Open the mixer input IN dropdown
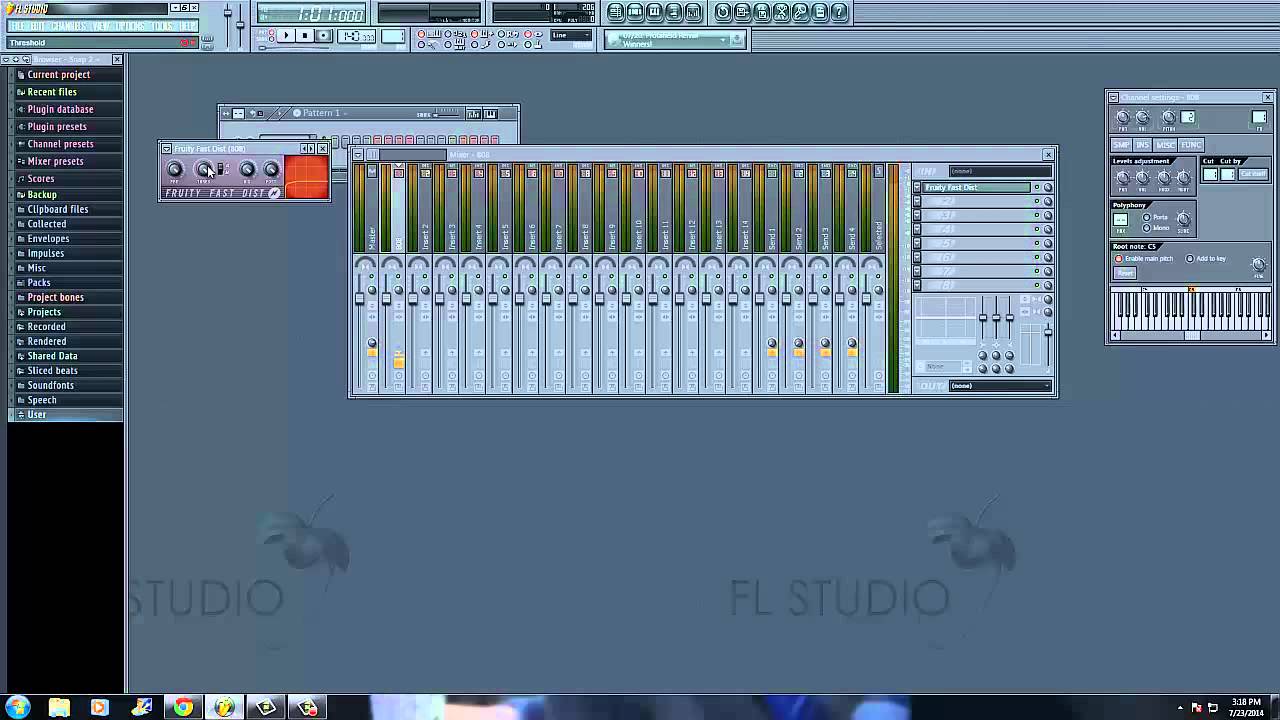Image resolution: width=1280 pixels, height=720 pixels. tap(1000, 171)
